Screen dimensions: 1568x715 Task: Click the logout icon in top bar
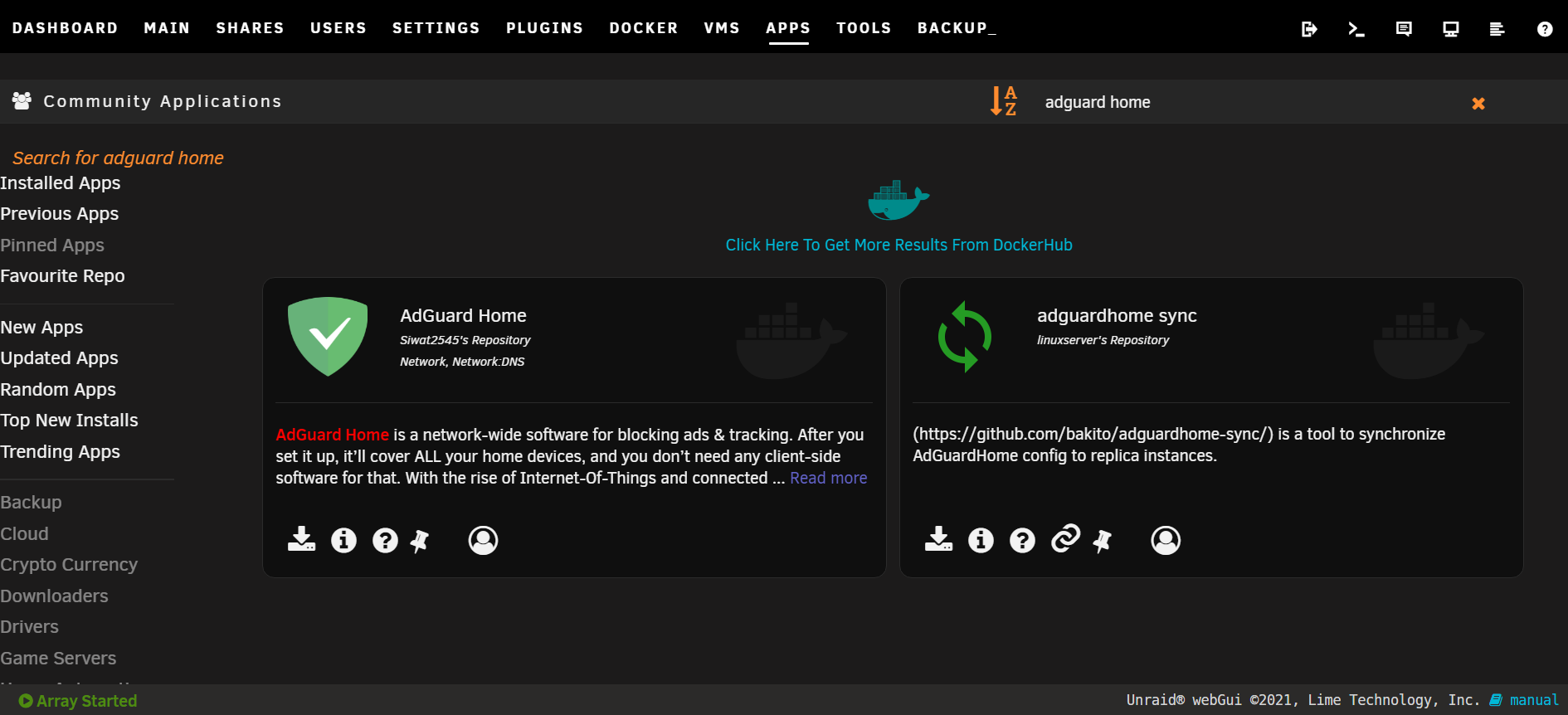point(1309,29)
